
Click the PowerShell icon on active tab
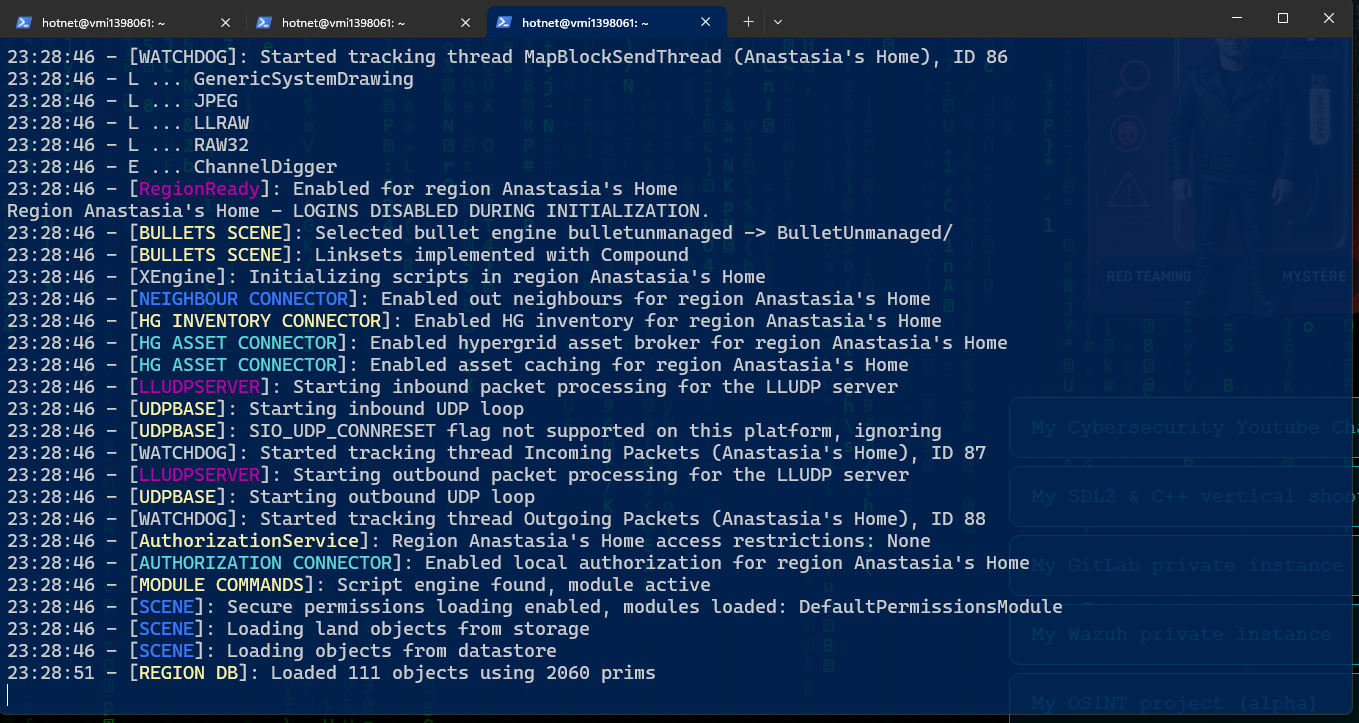tap(504, 21)
